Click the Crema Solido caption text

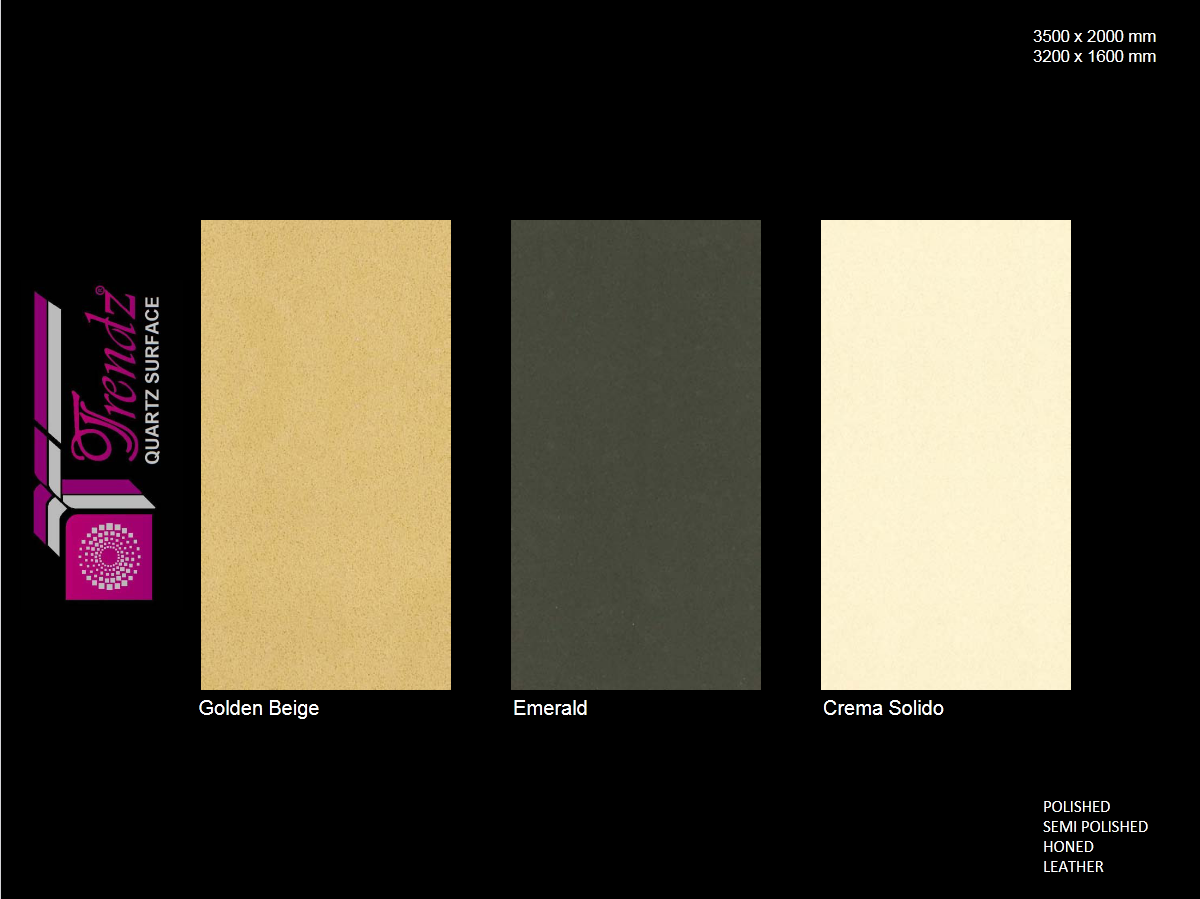click(x=883, y=708)
